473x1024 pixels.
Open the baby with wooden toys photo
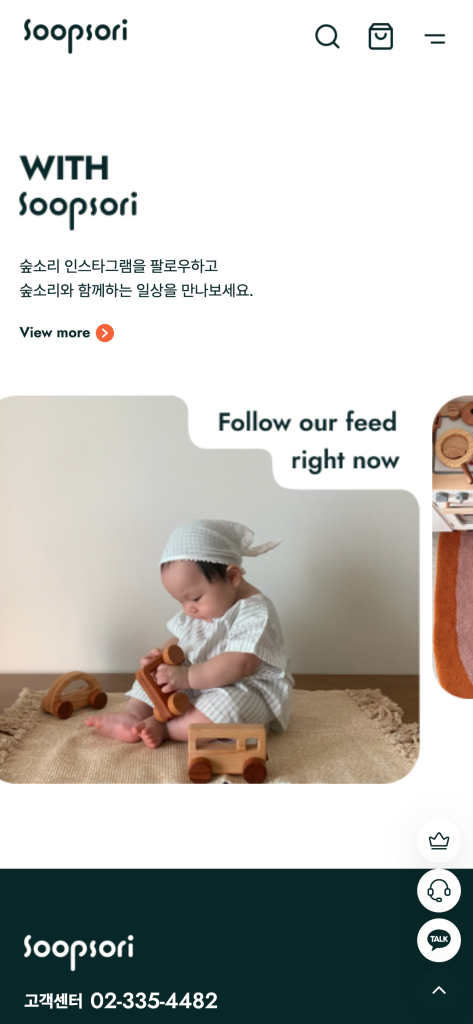click(x=209, y=589)
